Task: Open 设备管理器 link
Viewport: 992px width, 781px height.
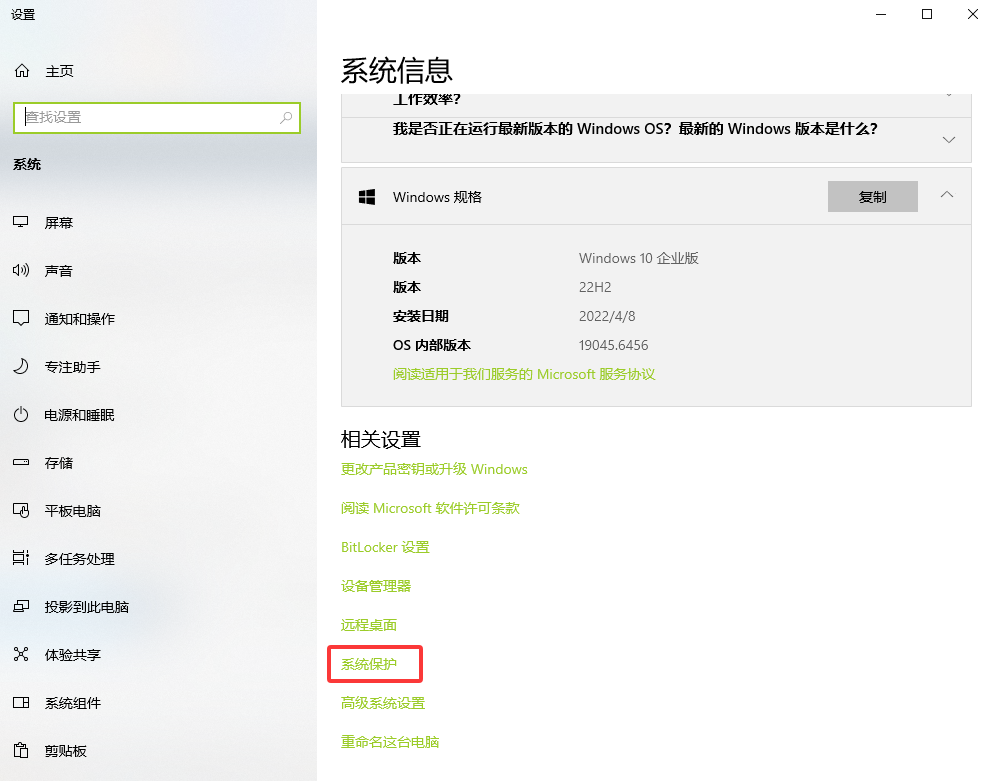Action: [x=376, y=586]
